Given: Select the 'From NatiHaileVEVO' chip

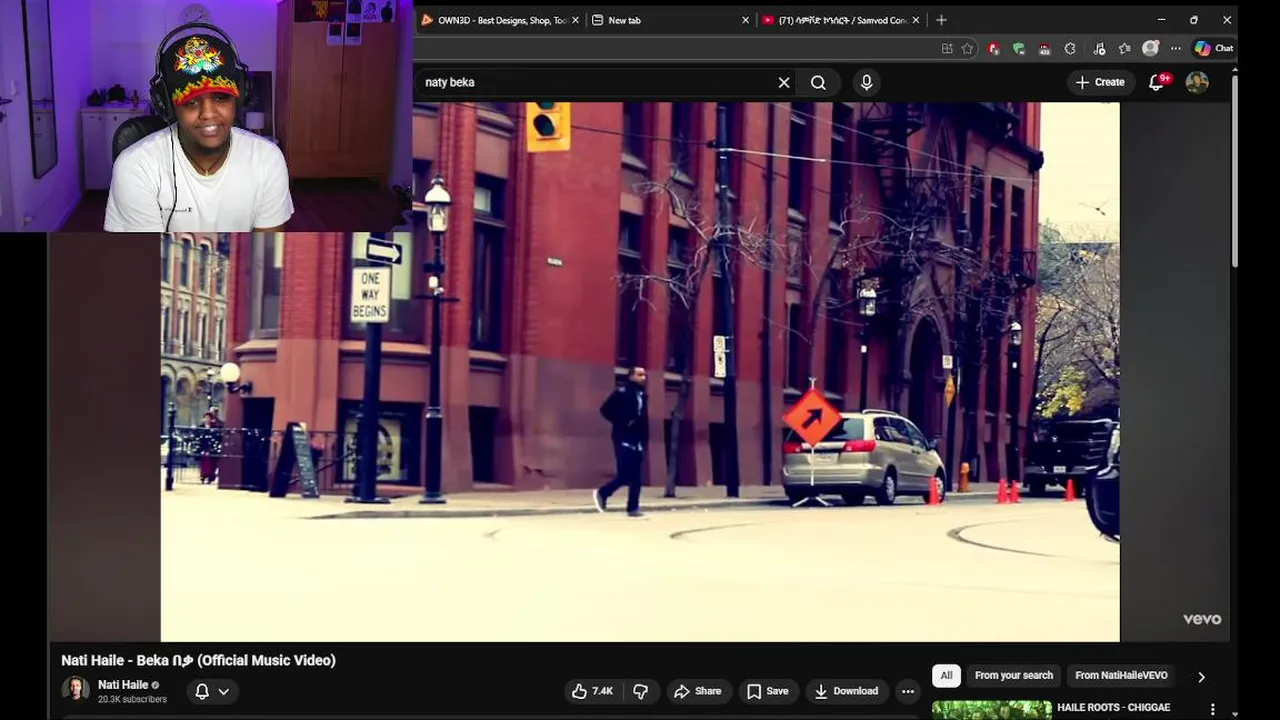Looking at the screenshot, I should 1121,676.
